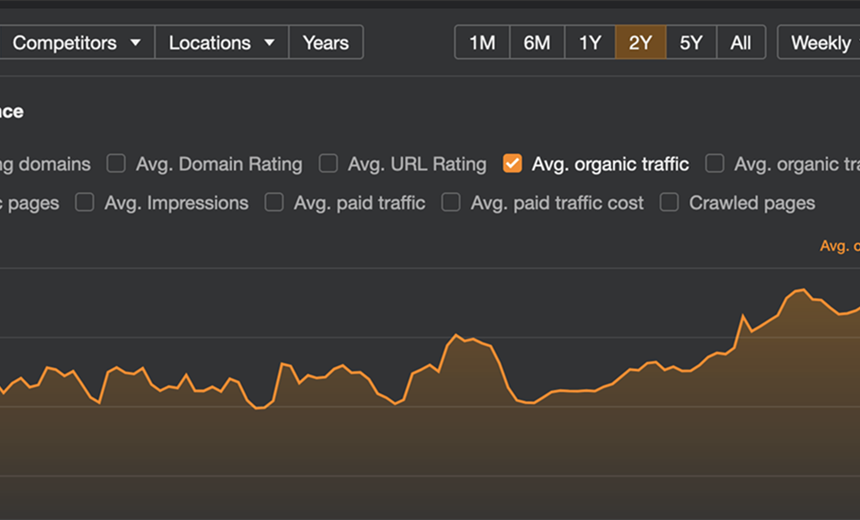Check the Crawled pages checkbox
This screenshot has height=520, width=860.
click(669, 202)
